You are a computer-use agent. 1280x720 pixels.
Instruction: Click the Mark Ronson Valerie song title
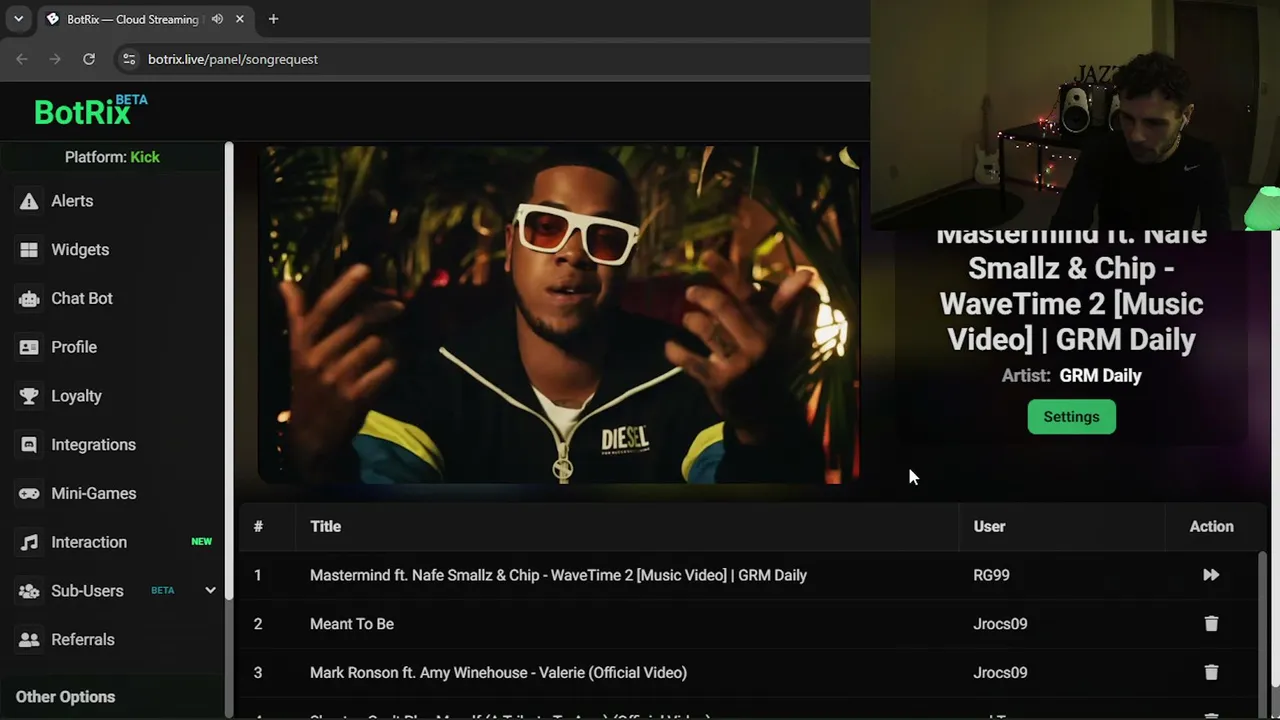tap(498, 673)
